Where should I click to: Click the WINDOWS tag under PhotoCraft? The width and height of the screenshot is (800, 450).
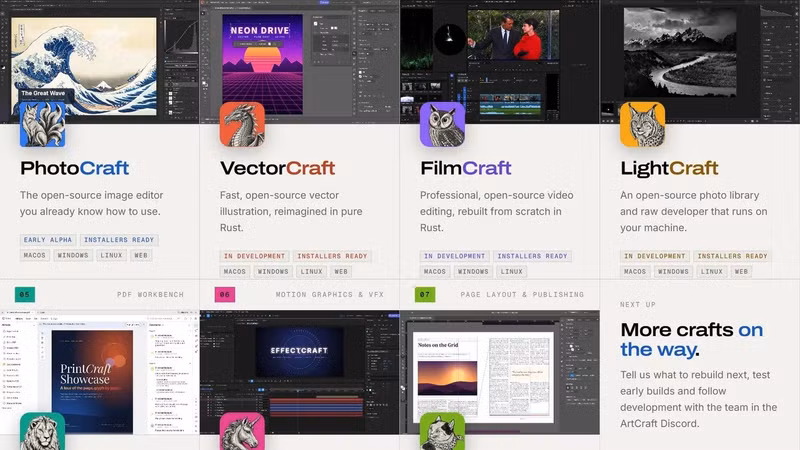point(73,255)
